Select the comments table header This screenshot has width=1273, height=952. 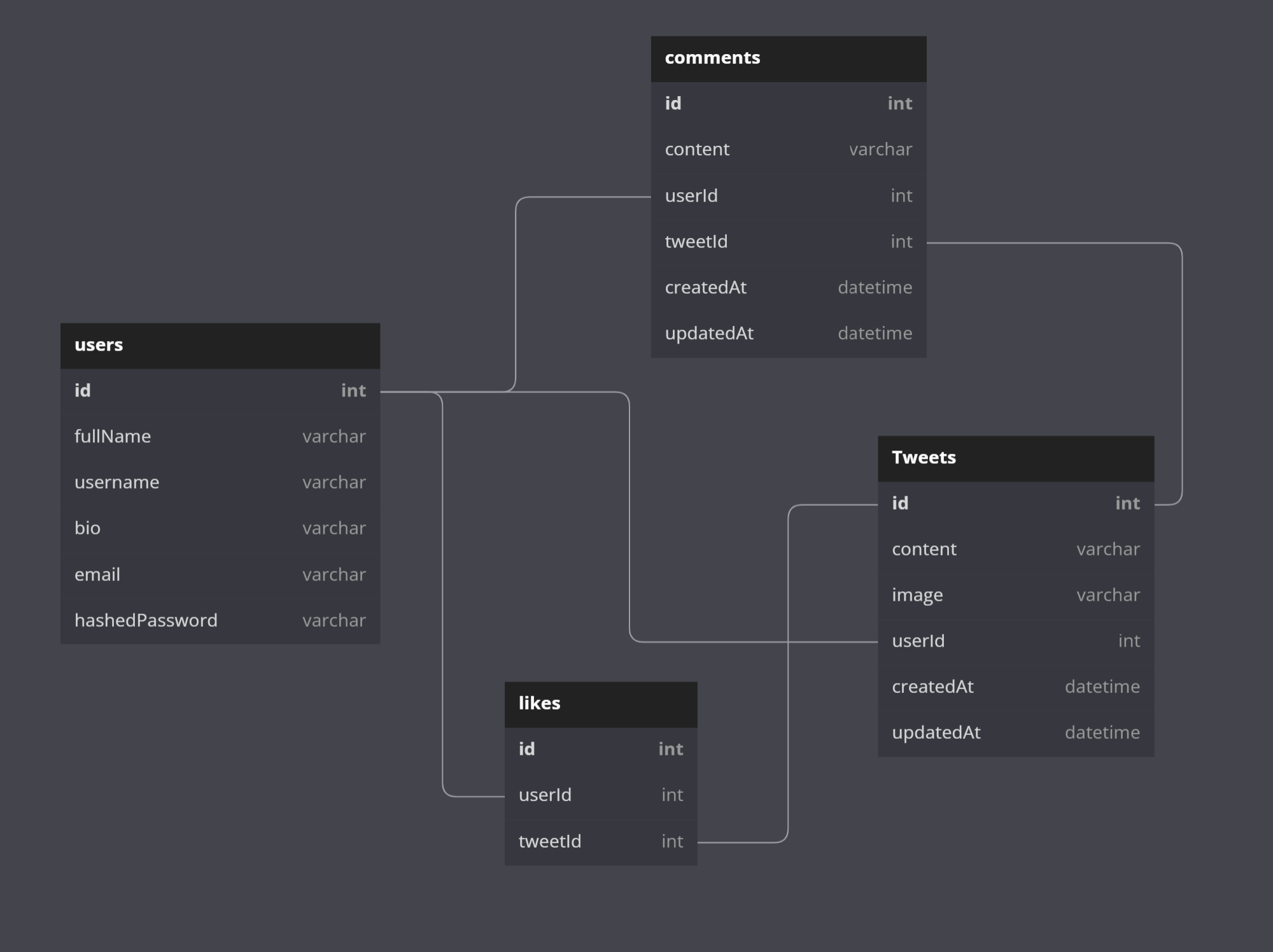(x=789, y=59)
